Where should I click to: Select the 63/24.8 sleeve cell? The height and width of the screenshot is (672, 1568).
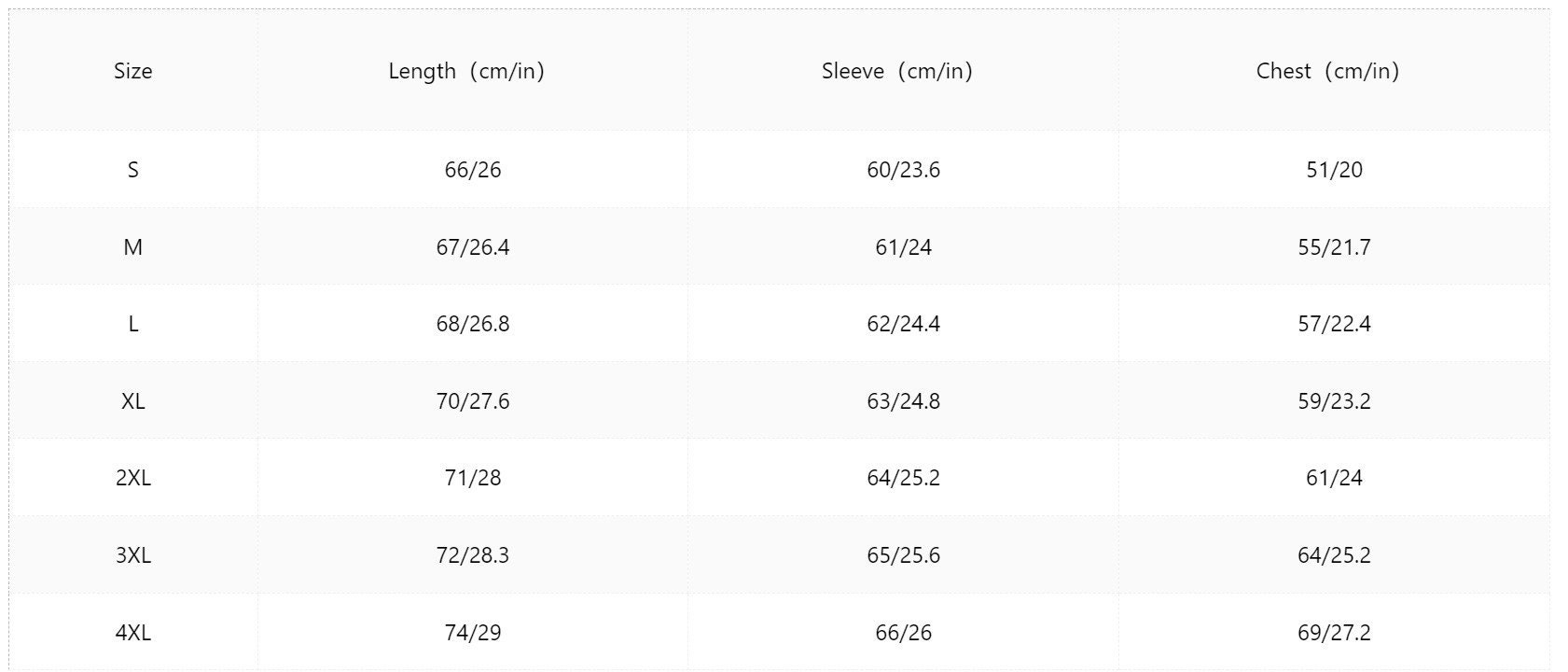coord(904,401)
